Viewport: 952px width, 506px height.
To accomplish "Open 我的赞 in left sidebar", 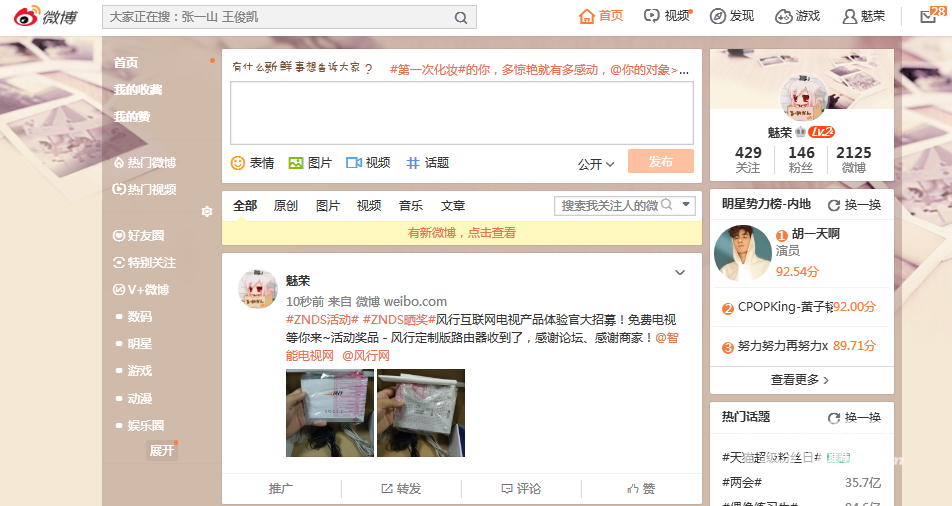I will (x=132, y=117).
